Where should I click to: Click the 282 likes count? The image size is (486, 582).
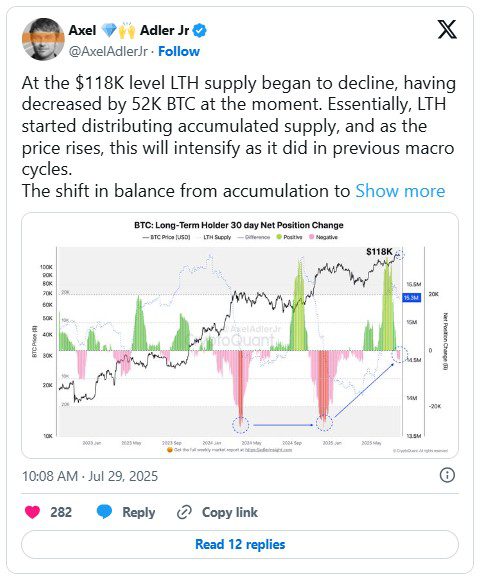coord(61,512)
